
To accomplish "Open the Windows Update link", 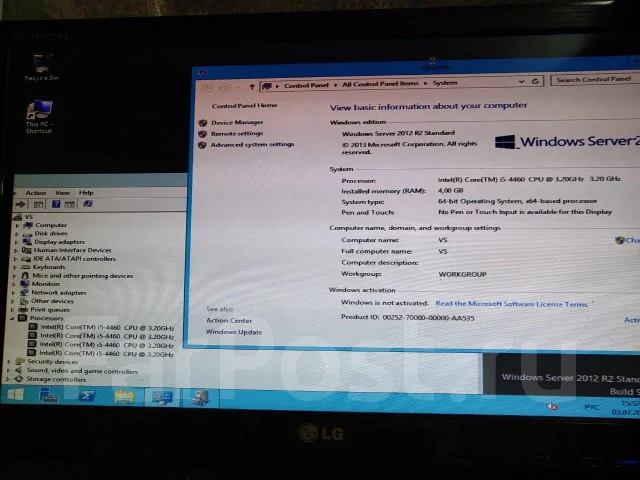I will tap(234, 332).
